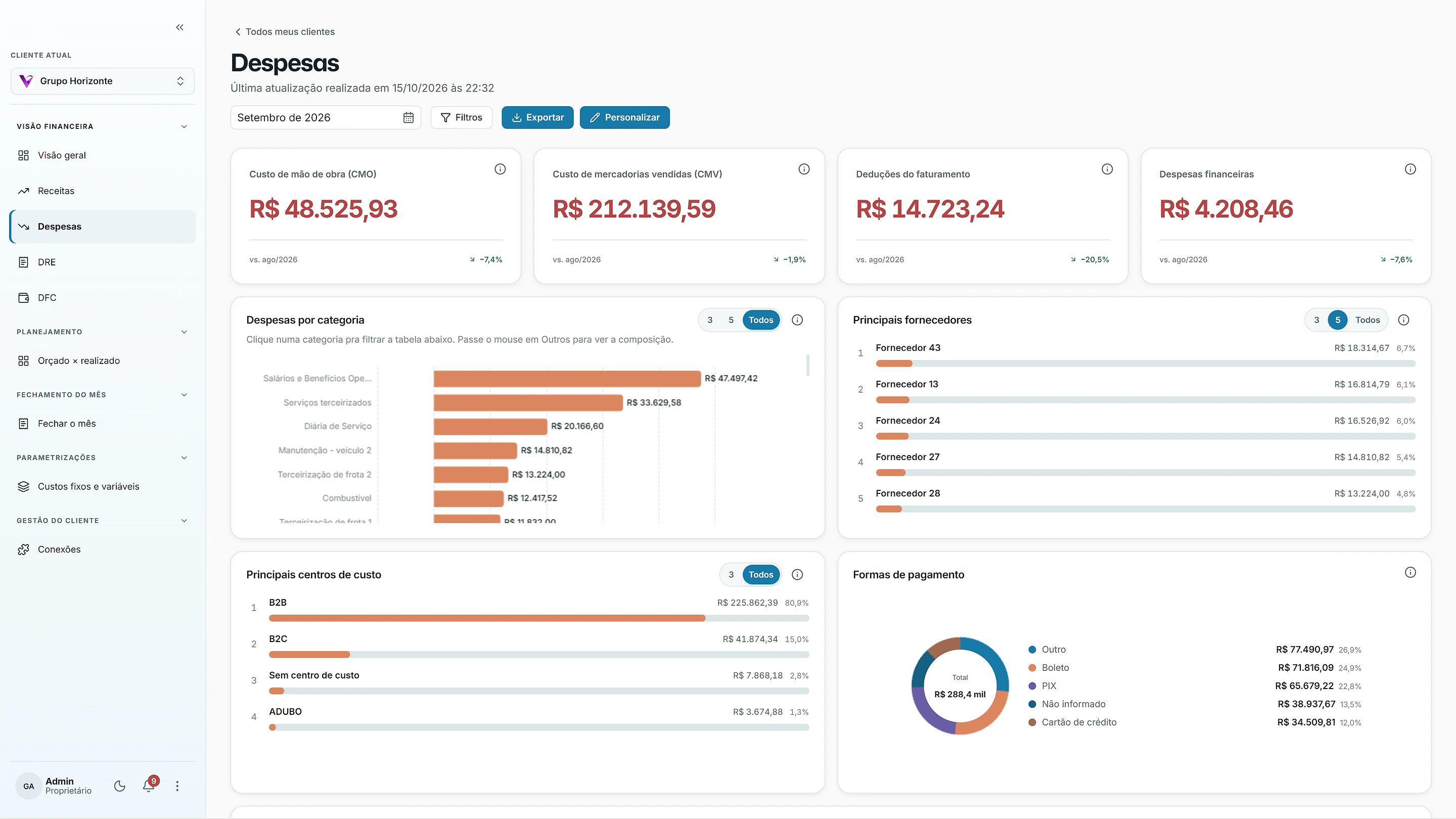Select 5 in Despesas por categoria toggle
The image size is (1456, 819).
coord(731,320)
